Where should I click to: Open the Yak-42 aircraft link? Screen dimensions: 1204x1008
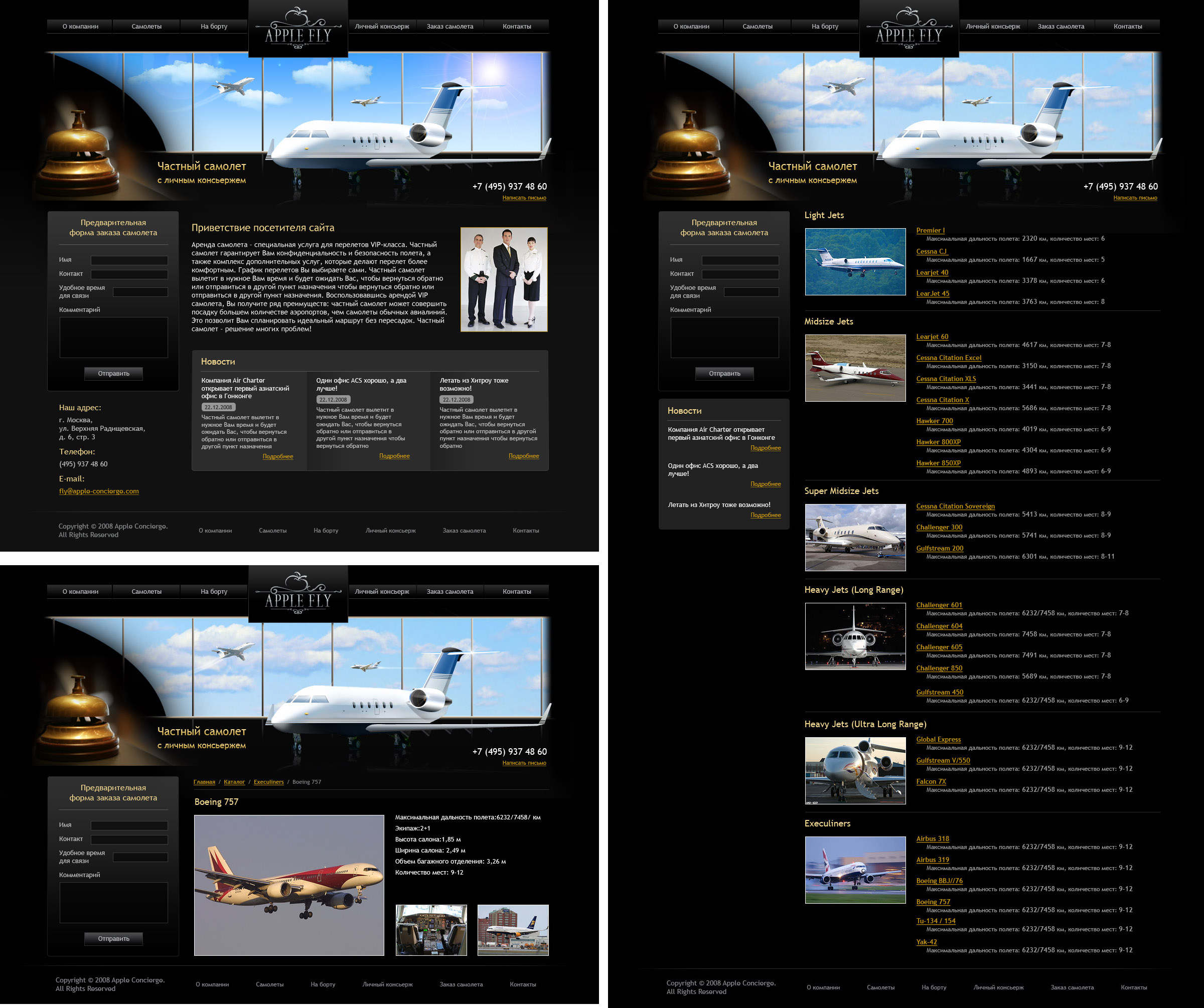click(926, 942)
